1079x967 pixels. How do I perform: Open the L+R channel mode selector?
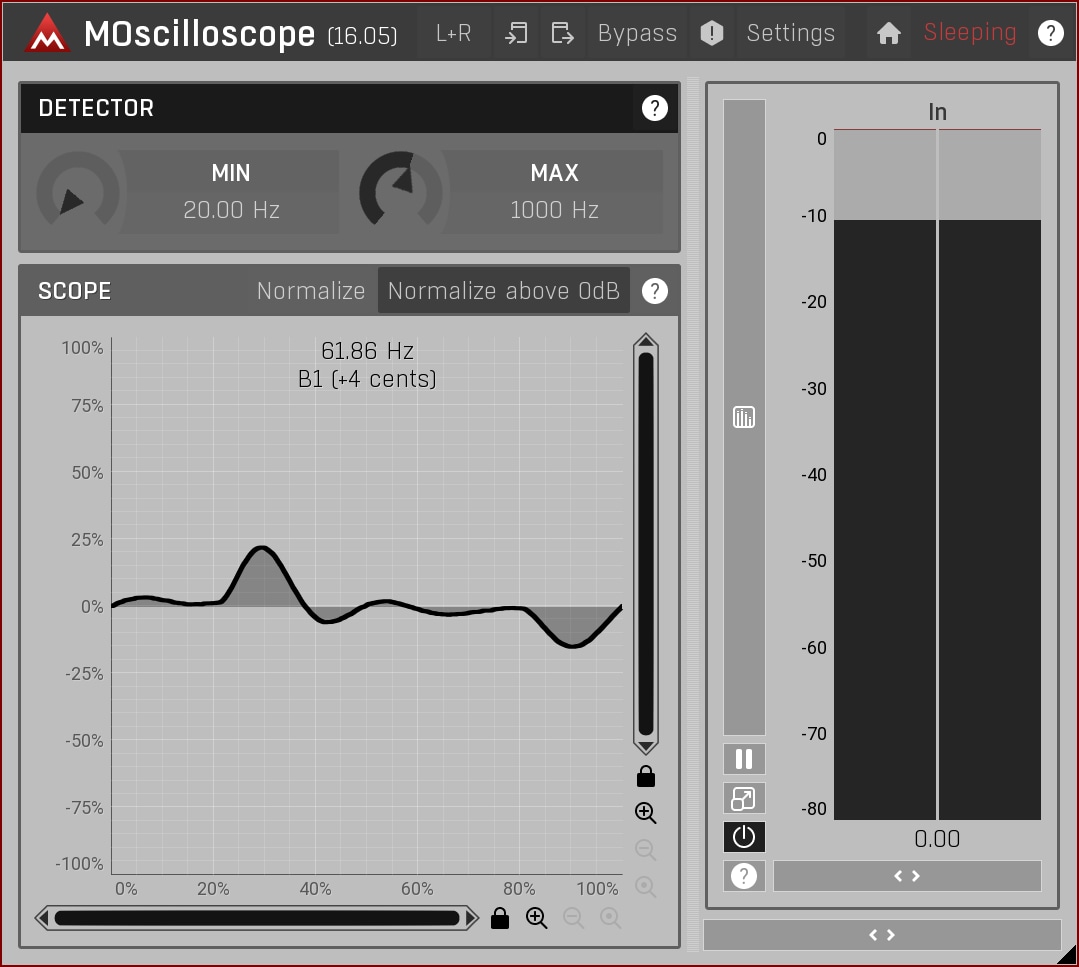click(x=453, y=32)
